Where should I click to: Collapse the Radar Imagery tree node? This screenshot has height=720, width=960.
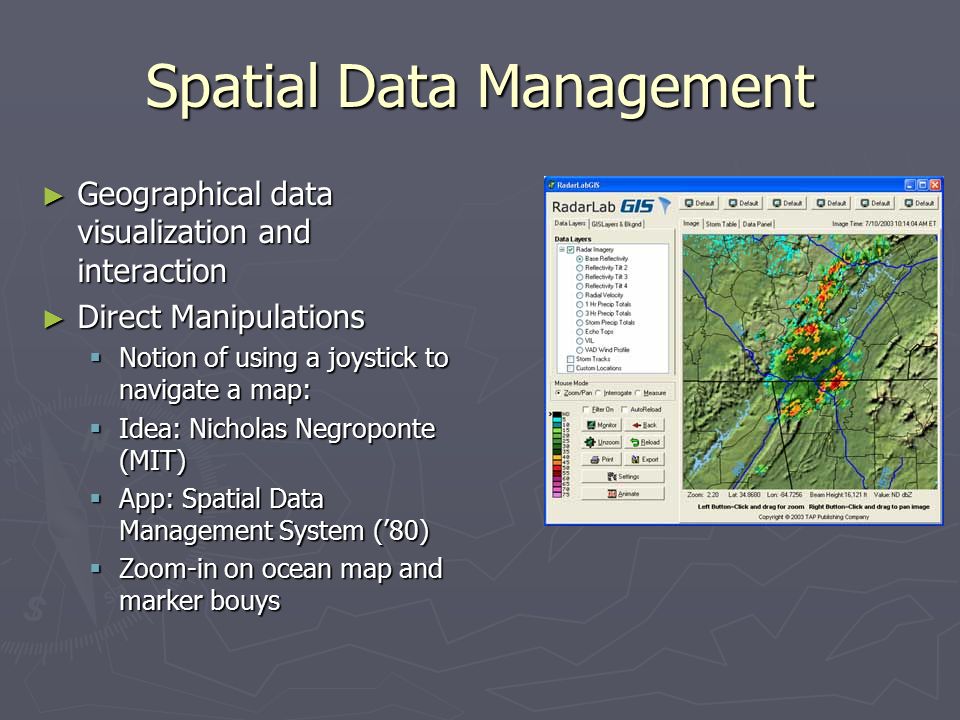click(x=561, y=250)
